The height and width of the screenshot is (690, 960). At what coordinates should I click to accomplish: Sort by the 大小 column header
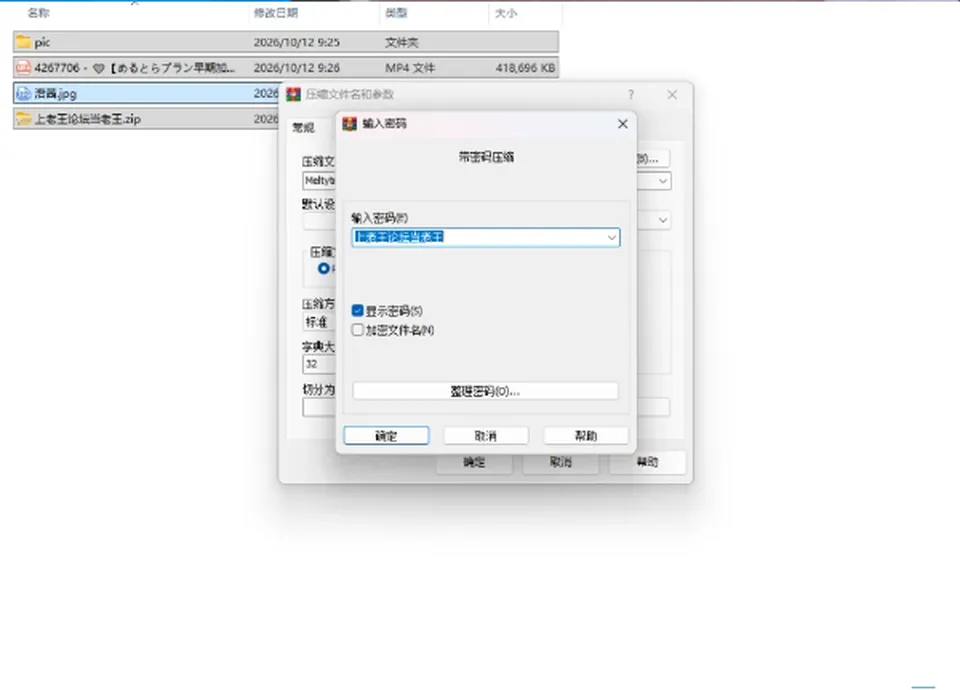506,13
